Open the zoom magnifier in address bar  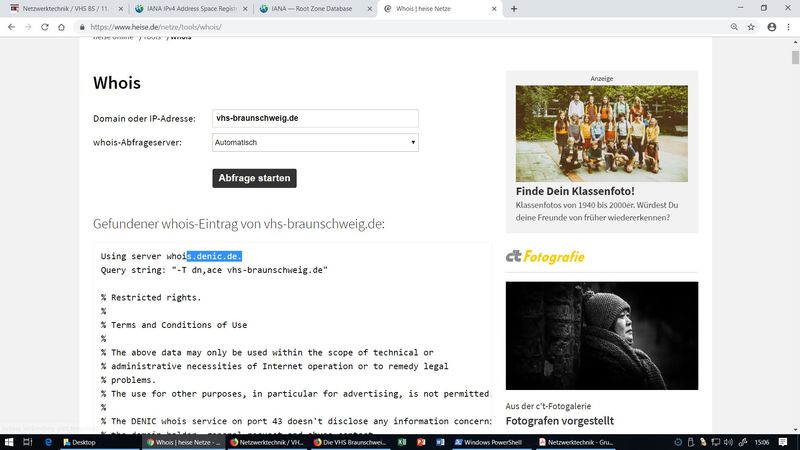coord(734,27)
